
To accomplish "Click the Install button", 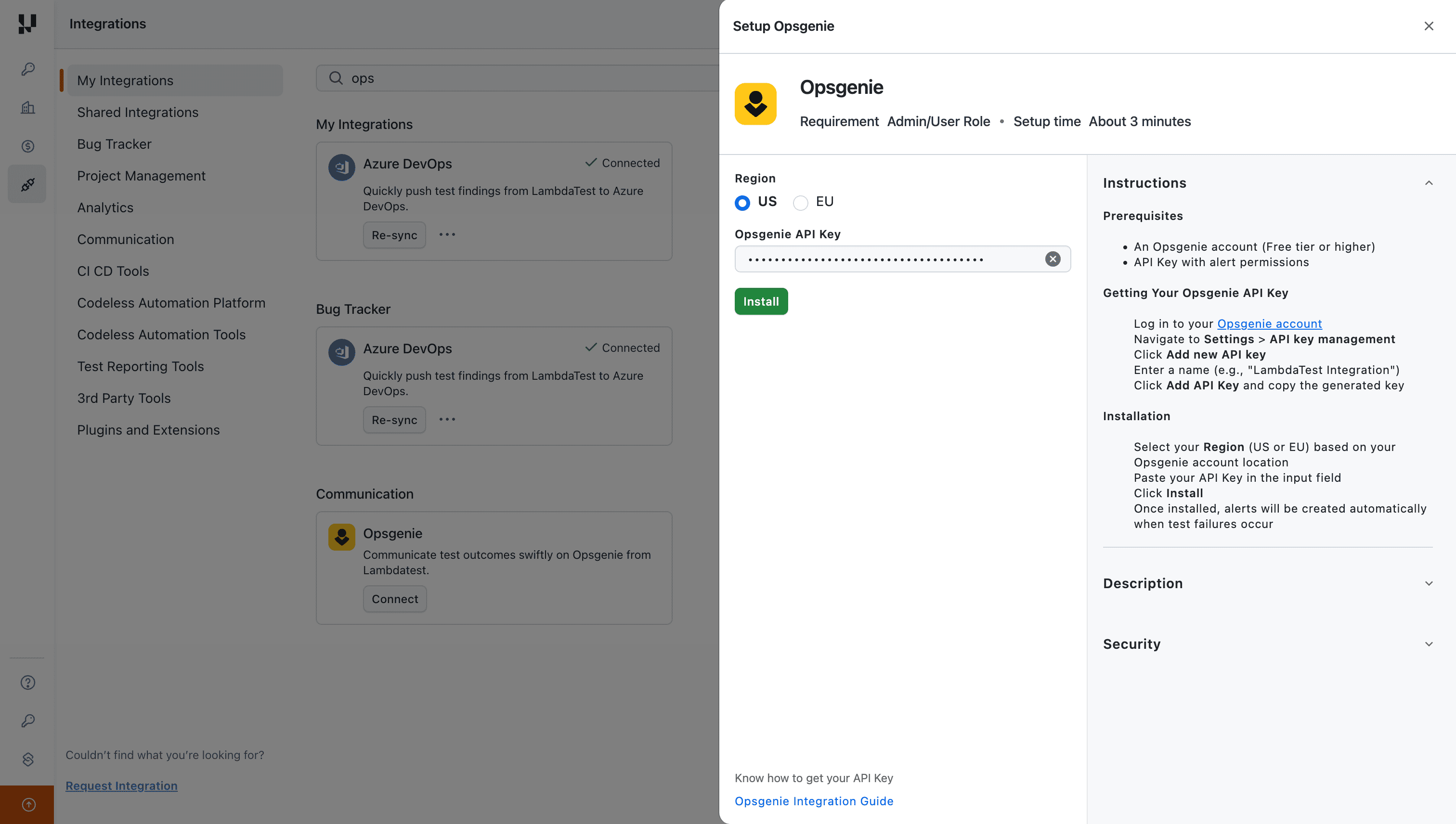I will coord(761,301).
